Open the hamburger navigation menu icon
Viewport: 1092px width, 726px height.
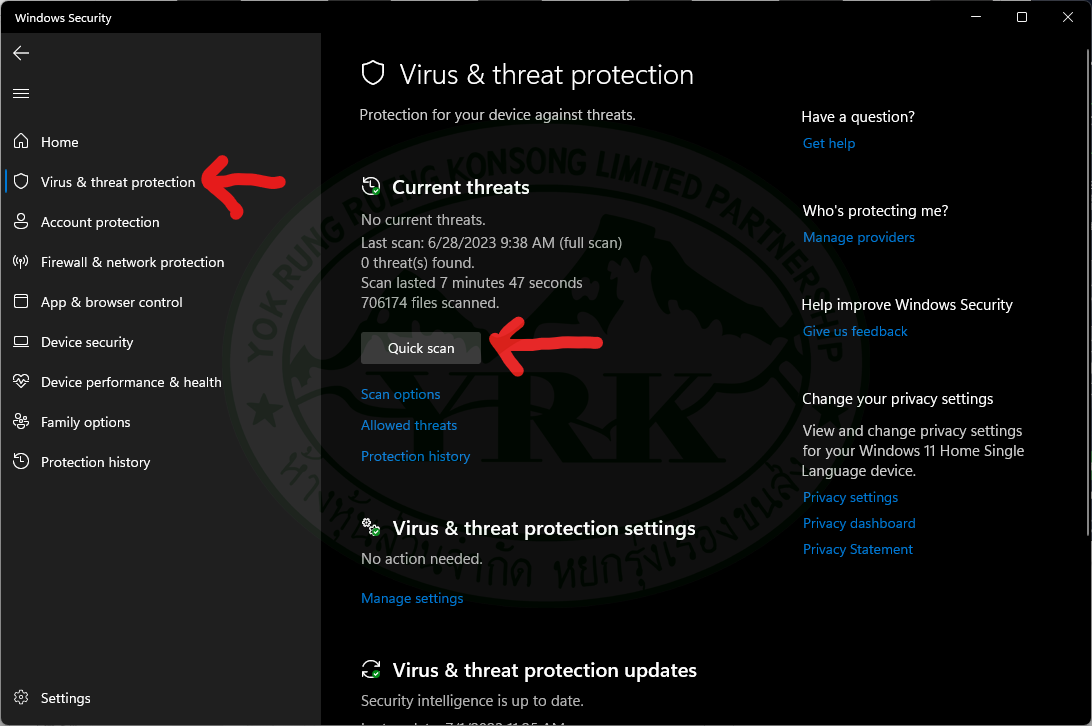click(x=21, y=93)
